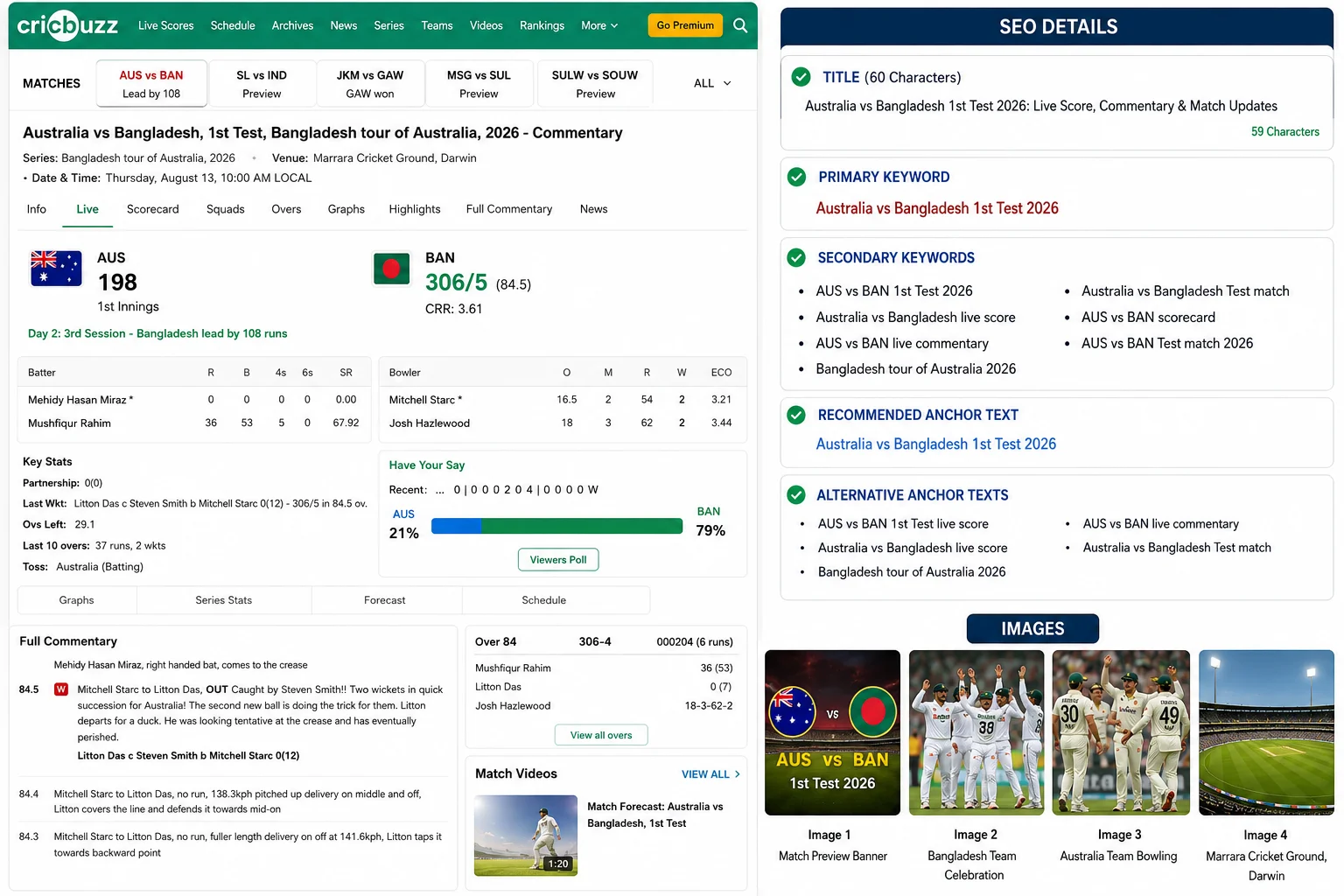The image size is (1344, 896).
Task: Click primary keyword 'Australia vs Bangladesh 1st Test 2026'
Action: [936, 208]
